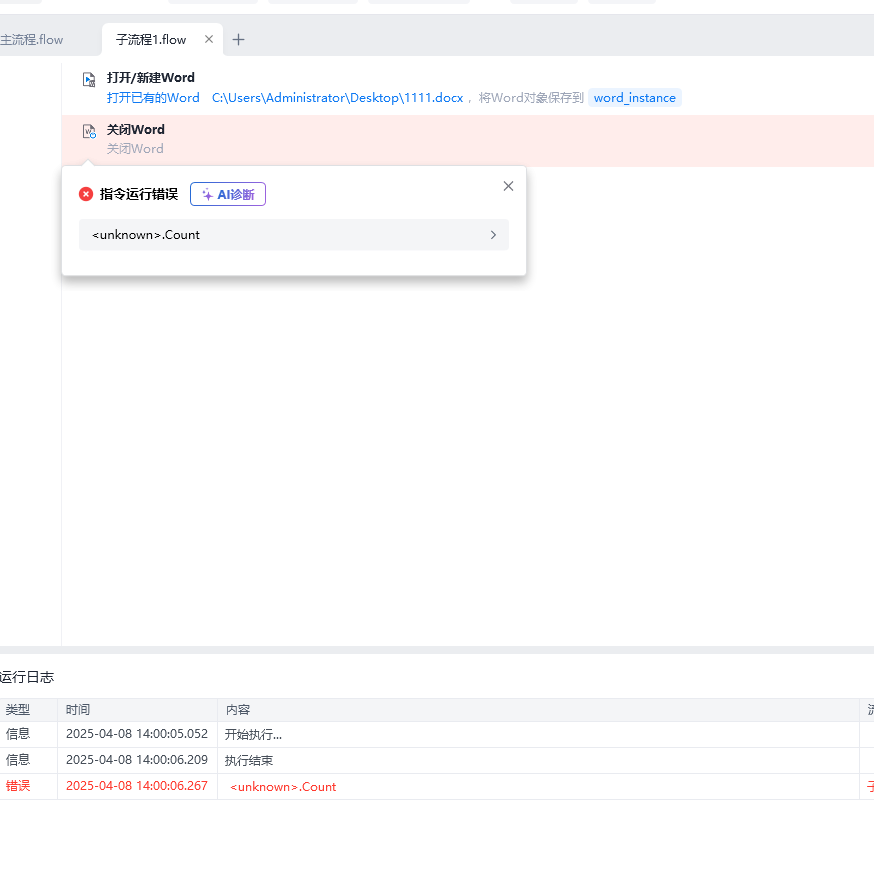Expand the <unknown>.Count error chevron
Viewport: 874px width, 880px height.
point(493,235)
